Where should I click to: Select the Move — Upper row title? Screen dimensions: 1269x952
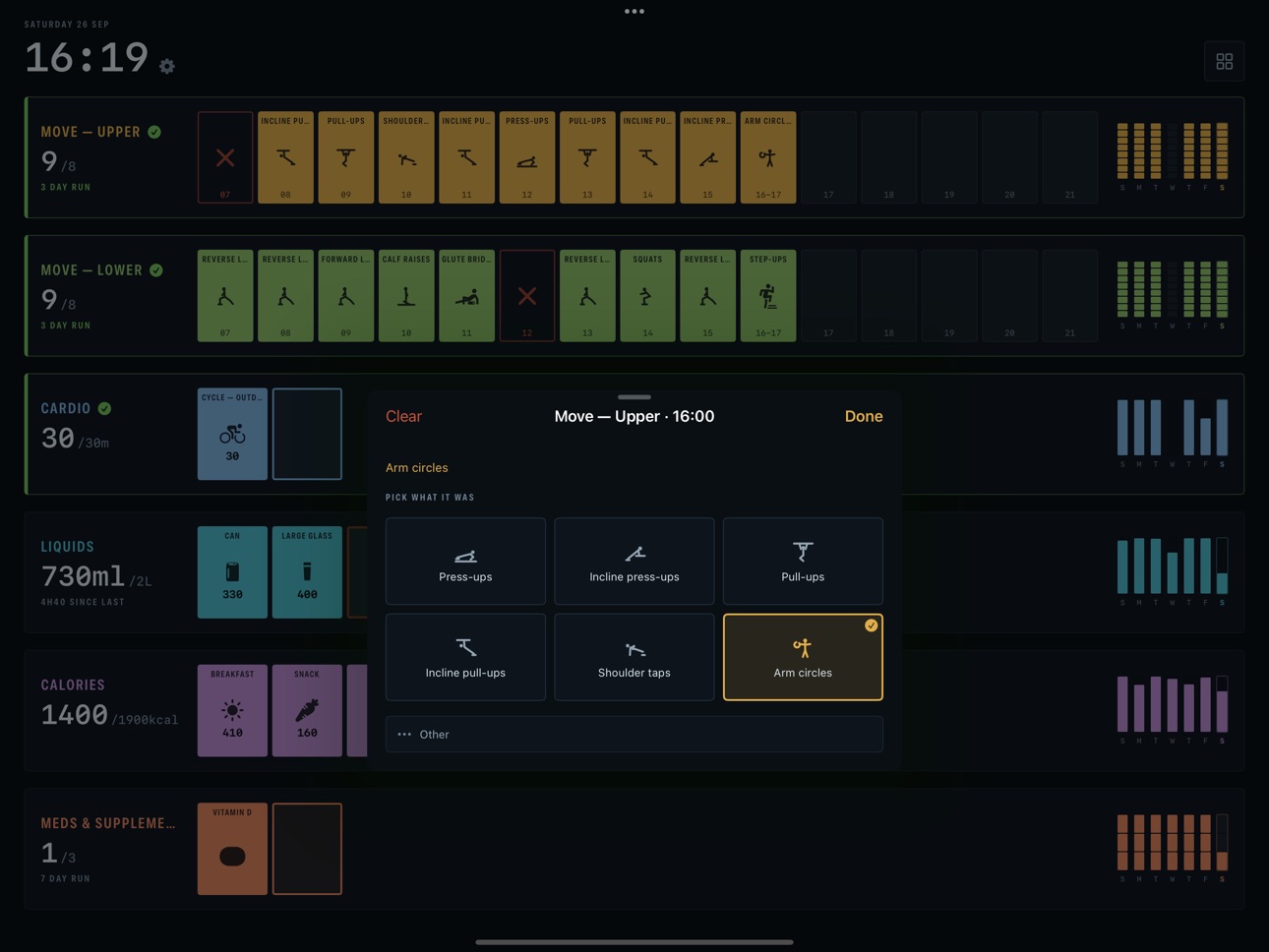click(91, 132)
